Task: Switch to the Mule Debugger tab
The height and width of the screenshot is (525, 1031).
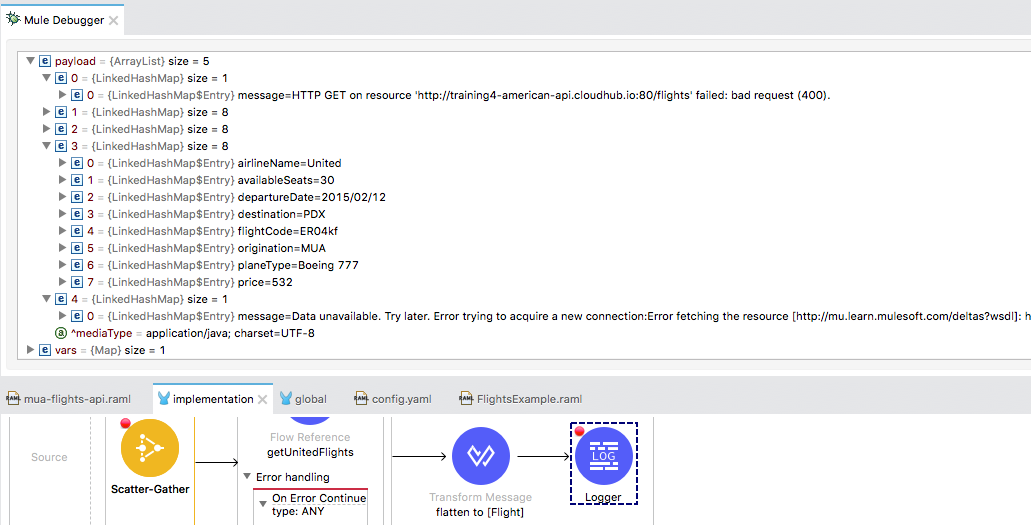Action: point(64,20)
